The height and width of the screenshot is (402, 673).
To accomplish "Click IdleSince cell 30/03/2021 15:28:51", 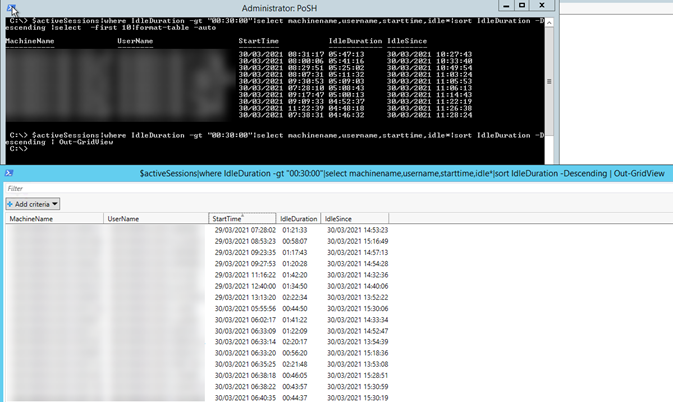I will [358, 375].
